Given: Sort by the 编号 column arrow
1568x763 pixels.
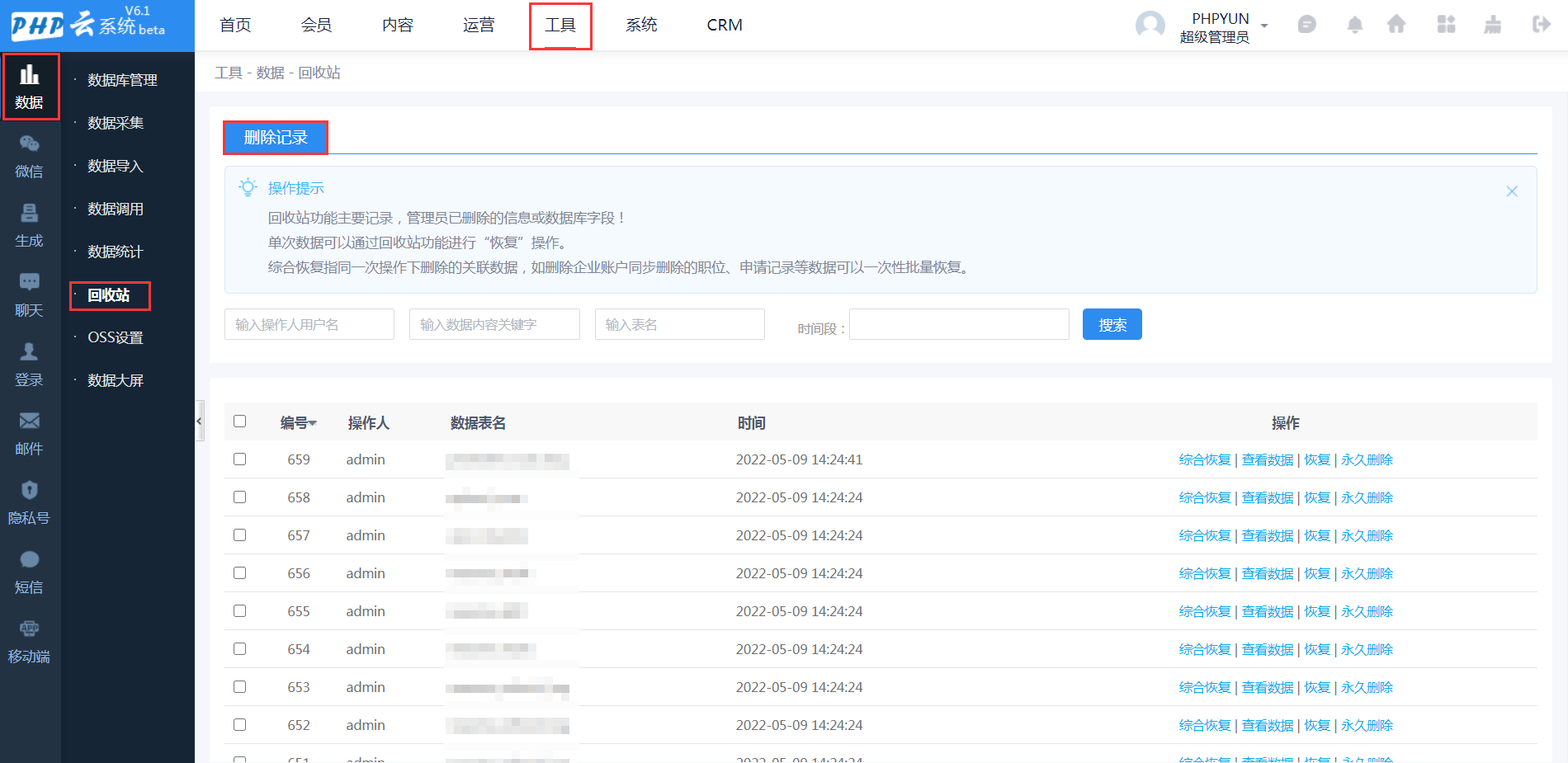Looking at the screenshot, I should (x=313, y=424).
